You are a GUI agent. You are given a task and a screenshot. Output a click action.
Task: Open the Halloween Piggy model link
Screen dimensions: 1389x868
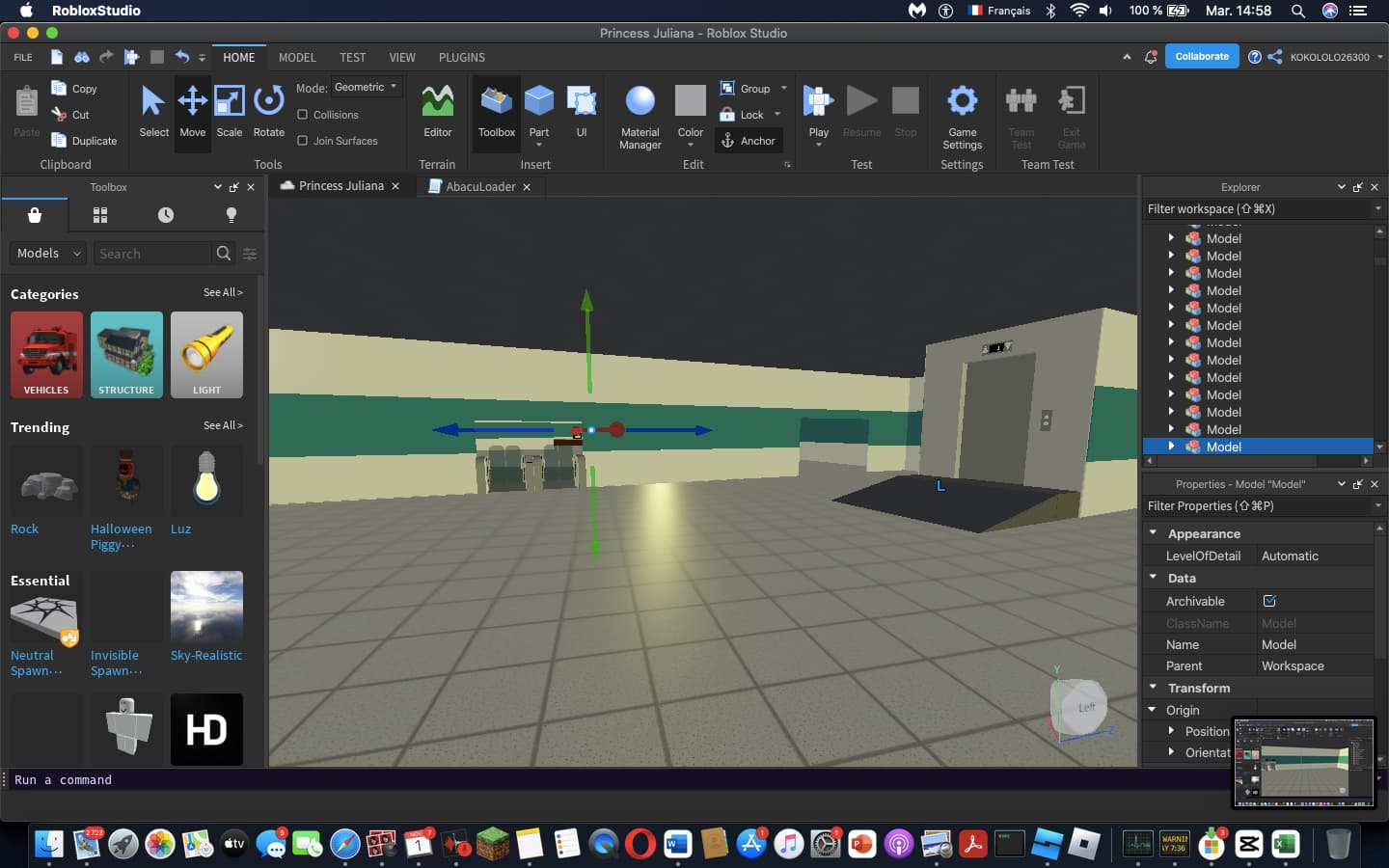(x=121, y=537)
